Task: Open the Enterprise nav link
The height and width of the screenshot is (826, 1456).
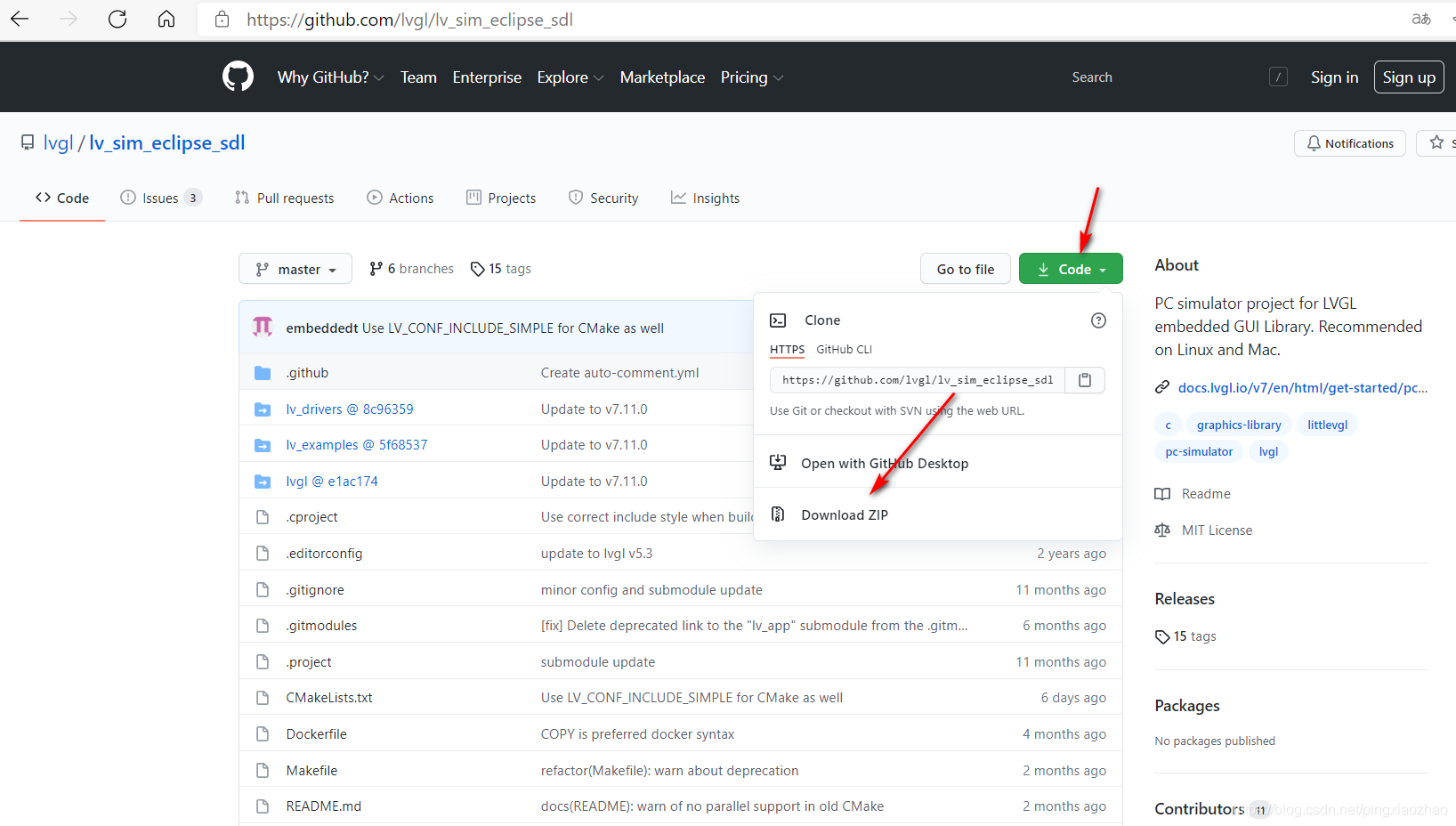Action: click(487, 77)
